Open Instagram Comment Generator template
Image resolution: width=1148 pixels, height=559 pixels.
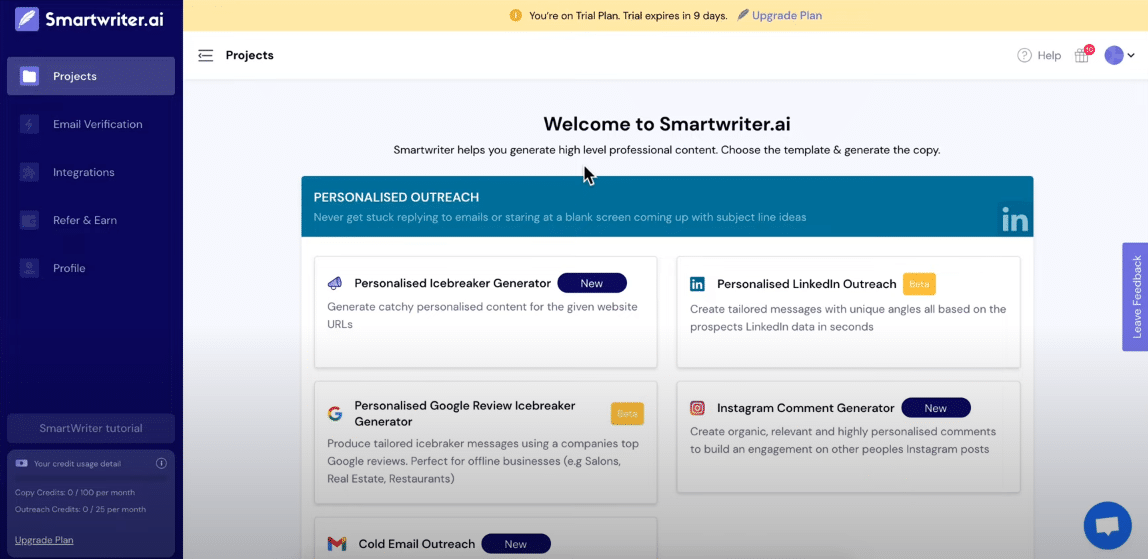(x=848, y=437)
